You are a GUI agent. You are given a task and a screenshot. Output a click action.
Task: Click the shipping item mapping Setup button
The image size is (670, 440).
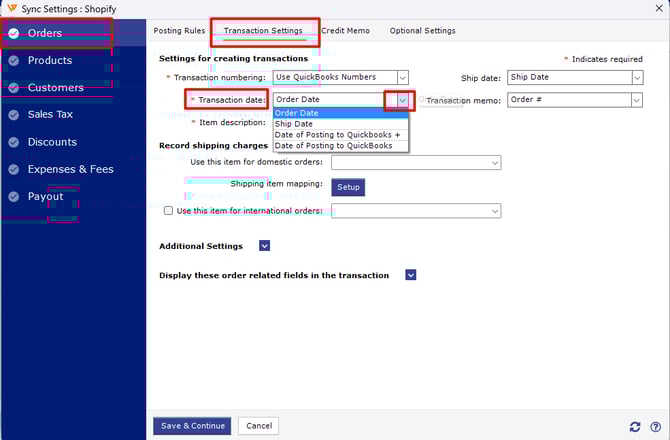tap(348, 187)
